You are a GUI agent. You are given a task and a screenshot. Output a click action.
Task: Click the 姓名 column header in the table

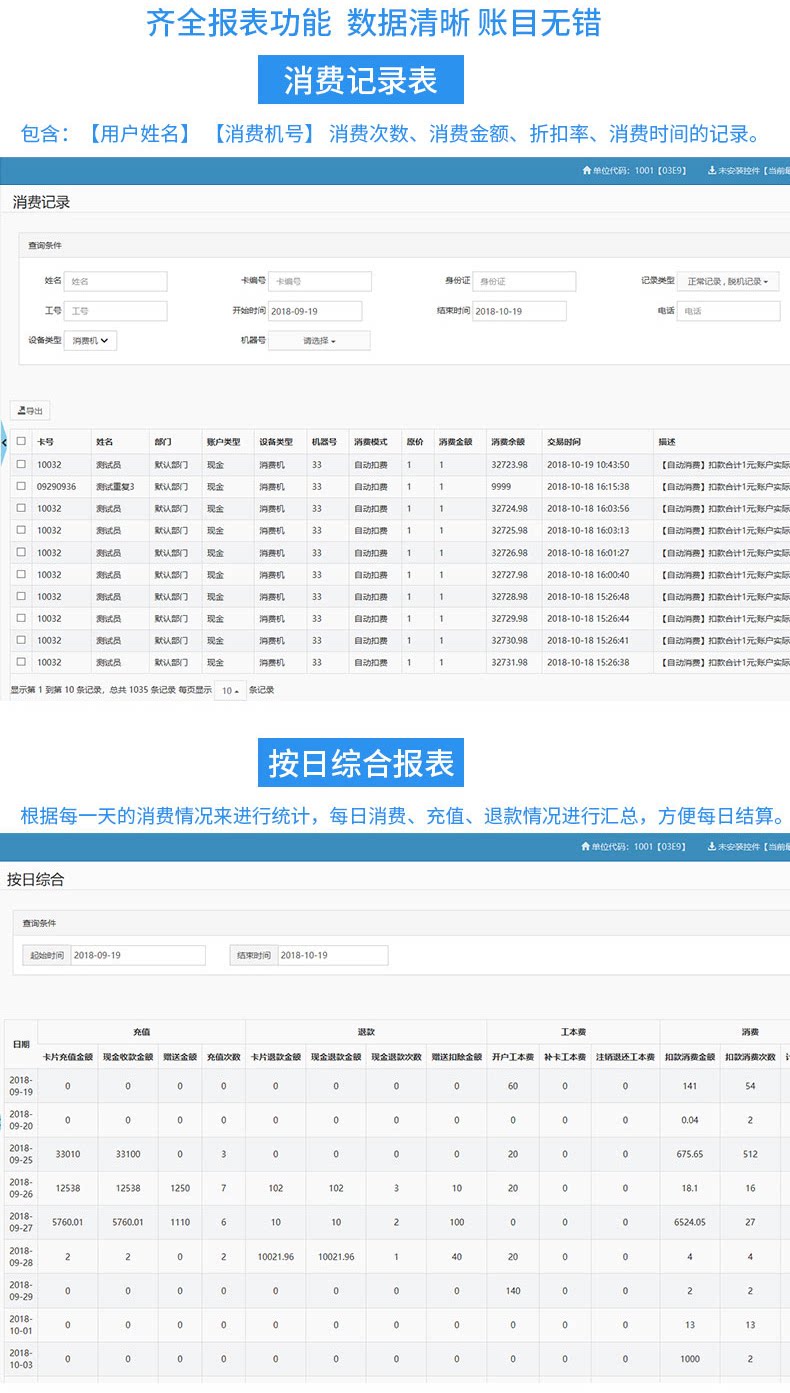point(104,441)
